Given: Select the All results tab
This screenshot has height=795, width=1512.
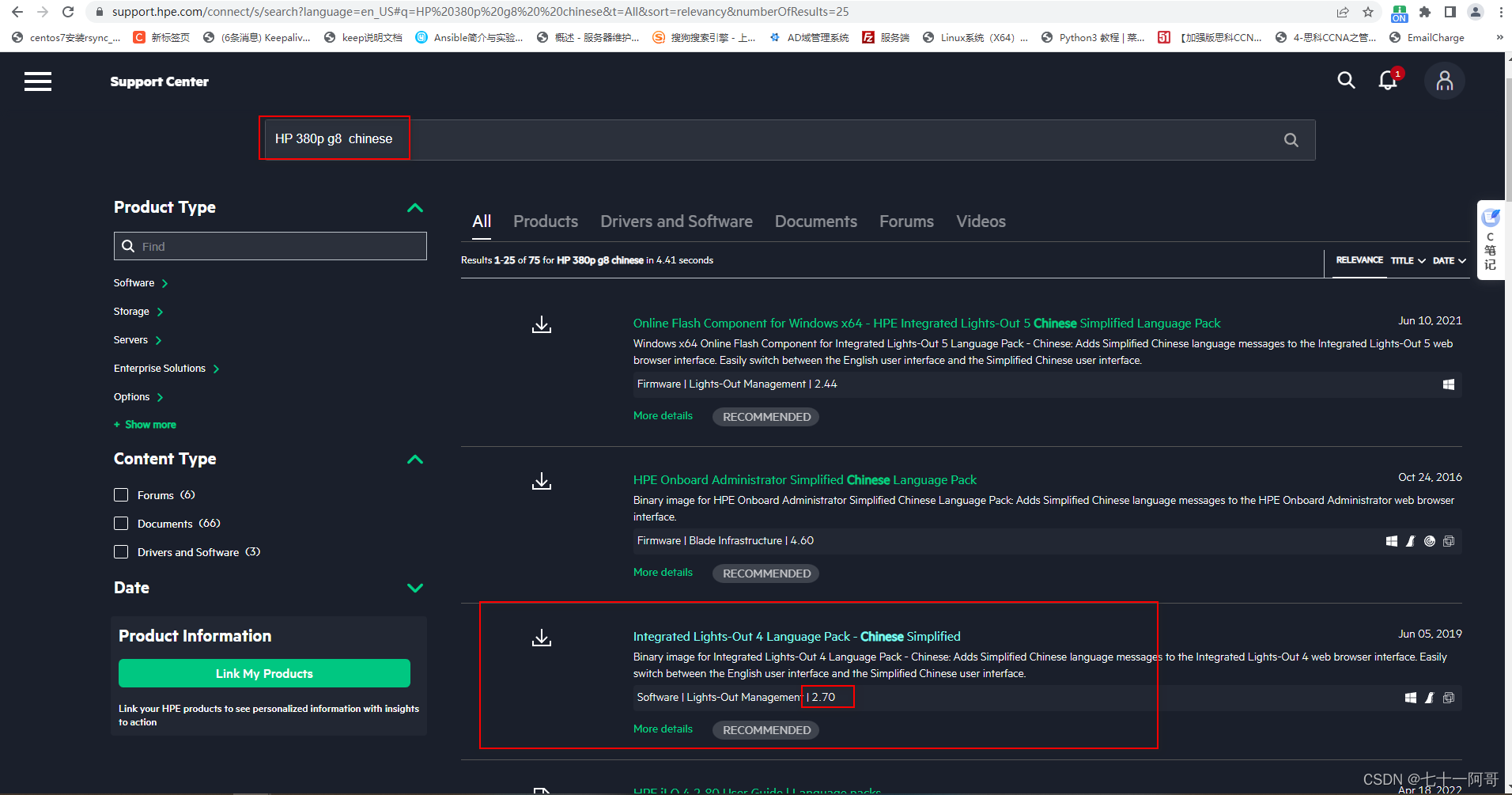Looking at the screenshot, I should 482,221.
